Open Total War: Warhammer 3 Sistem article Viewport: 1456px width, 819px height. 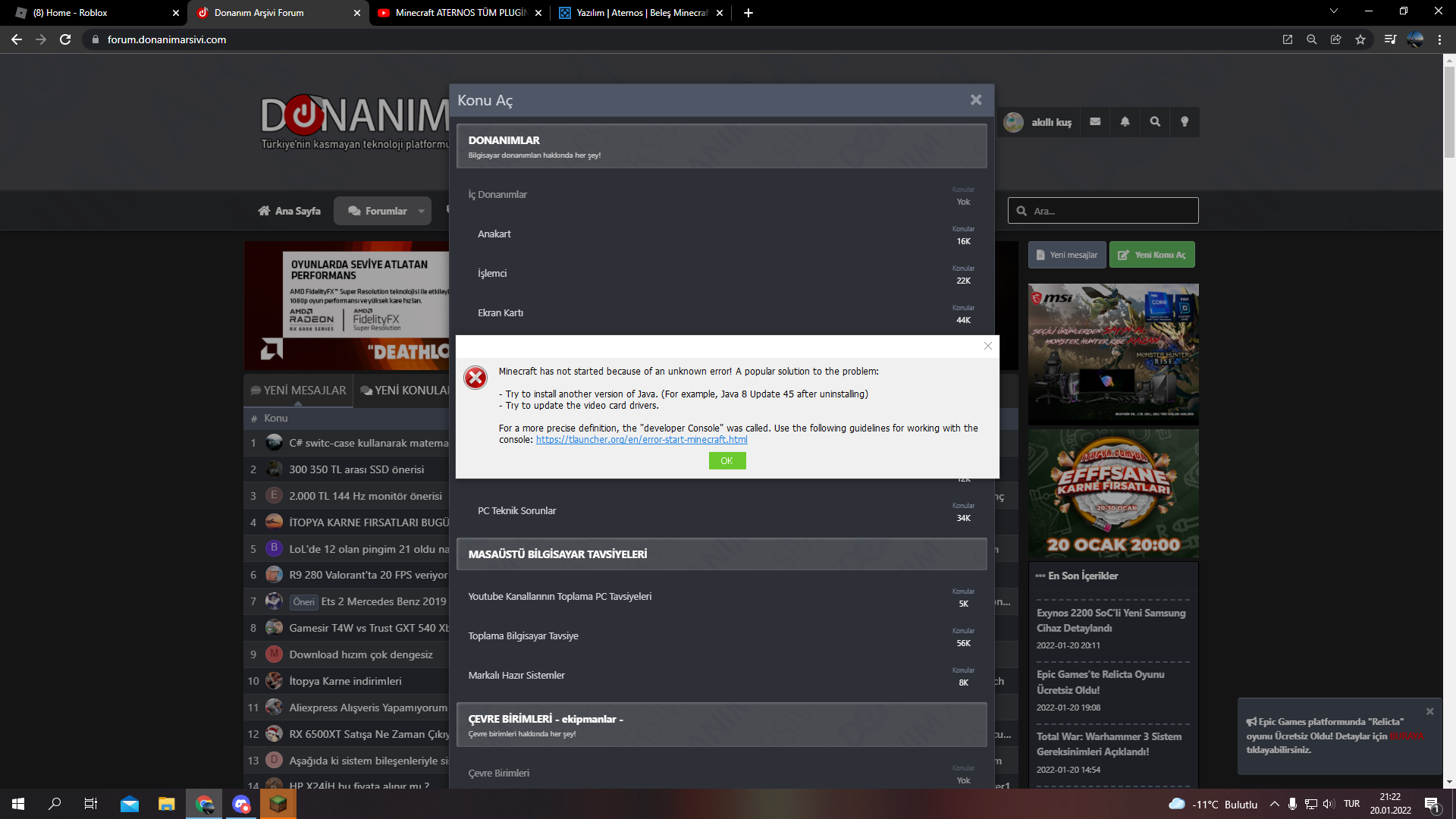pos(1109,744)
